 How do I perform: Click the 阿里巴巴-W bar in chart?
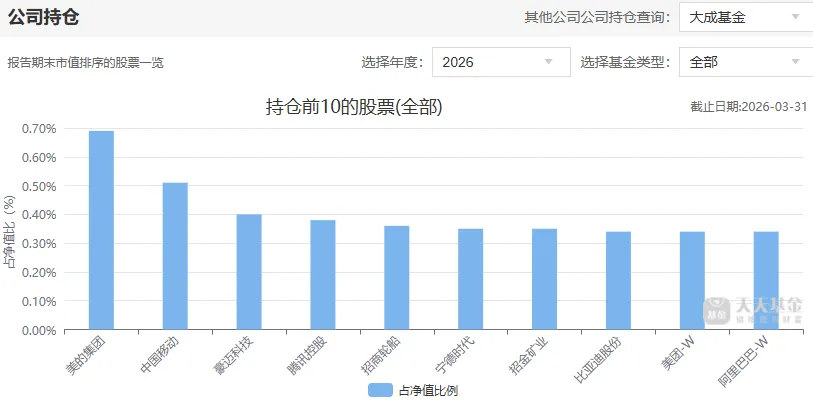tap(766, 281)
